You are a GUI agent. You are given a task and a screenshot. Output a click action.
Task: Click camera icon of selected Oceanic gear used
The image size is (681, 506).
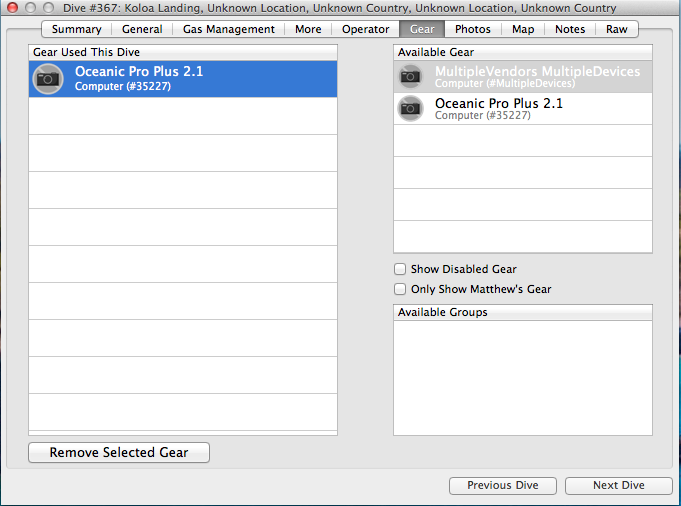coord(48,79)
